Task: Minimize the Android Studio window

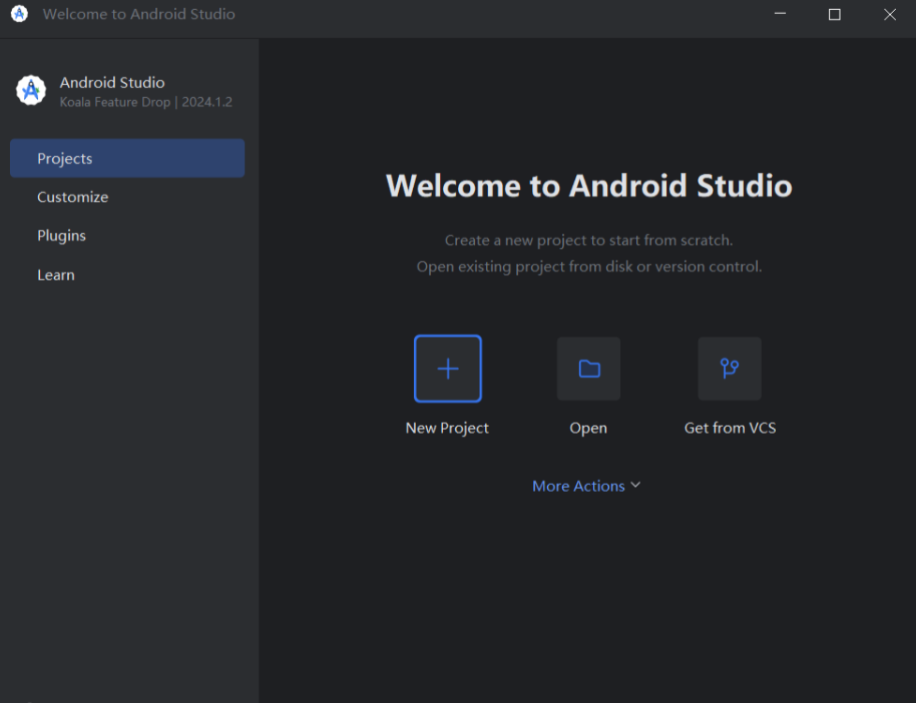Action: (779, 14)
